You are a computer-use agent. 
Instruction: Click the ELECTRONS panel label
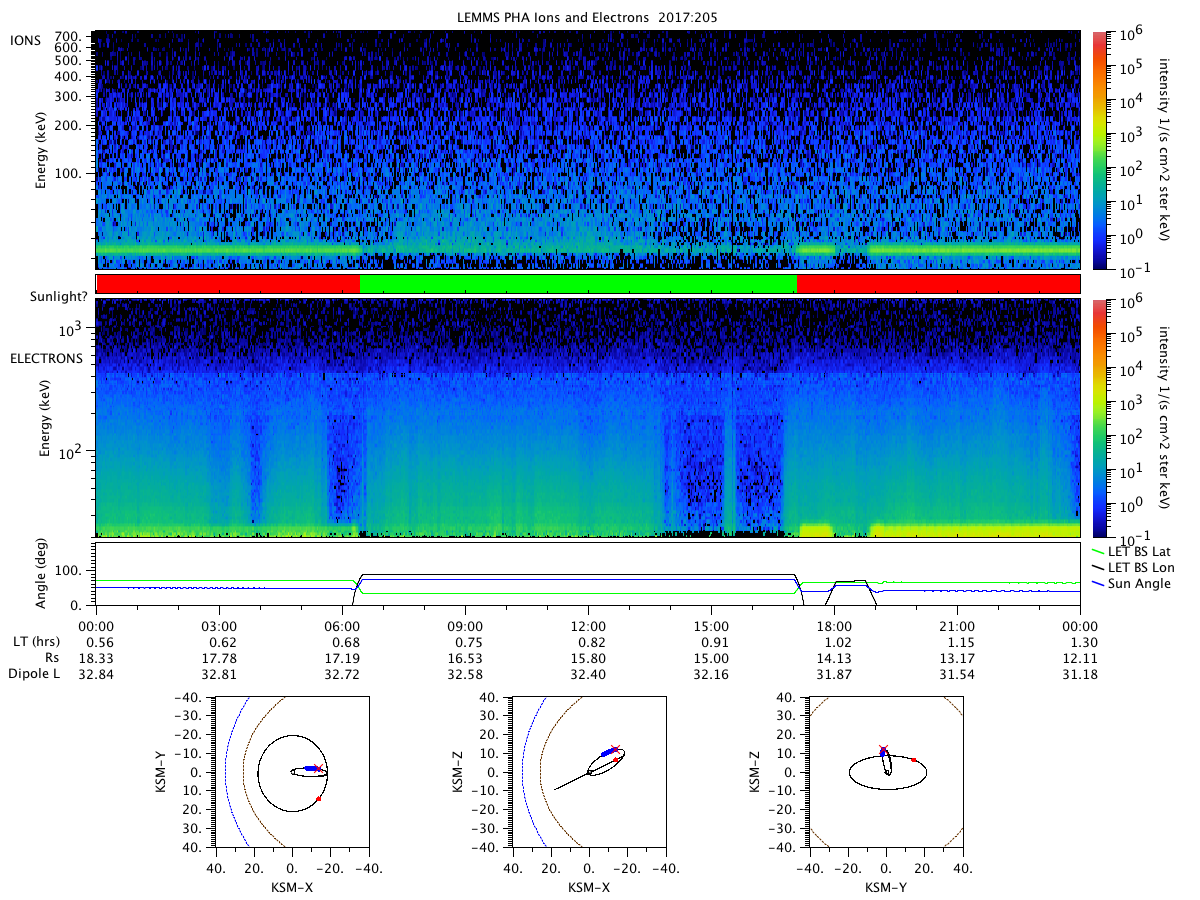click(46, 358)
